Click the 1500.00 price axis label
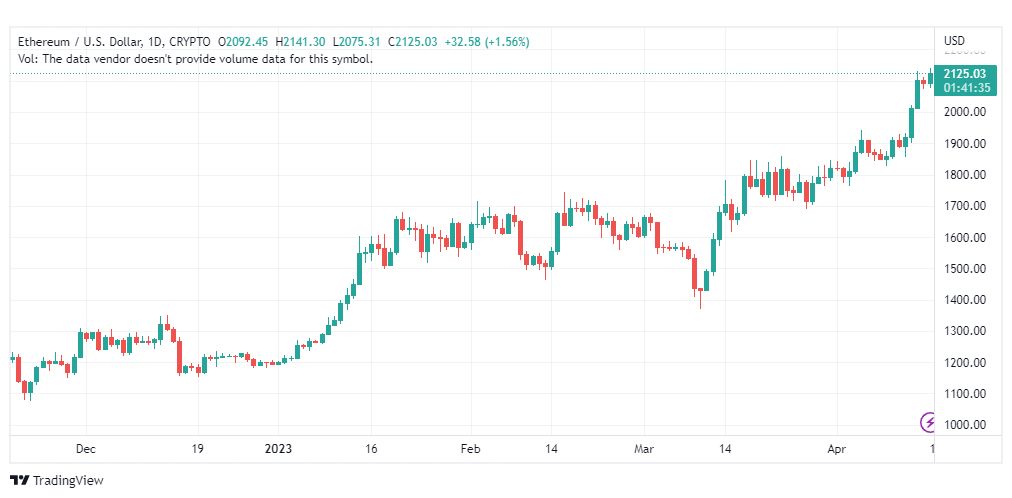Viewport: 1012px width, 498px height. click(x=964, y=268)
